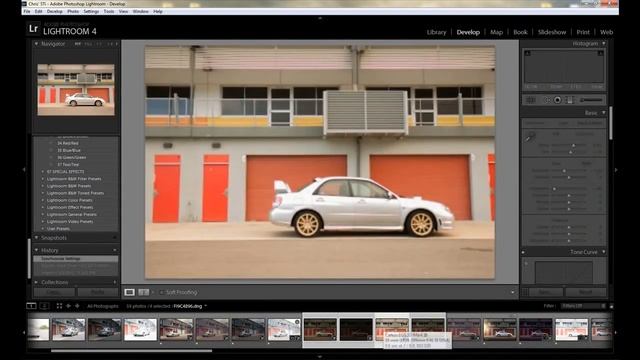Select the Spot Removal tool
The image size is (640, 360).
coord(546,100)
